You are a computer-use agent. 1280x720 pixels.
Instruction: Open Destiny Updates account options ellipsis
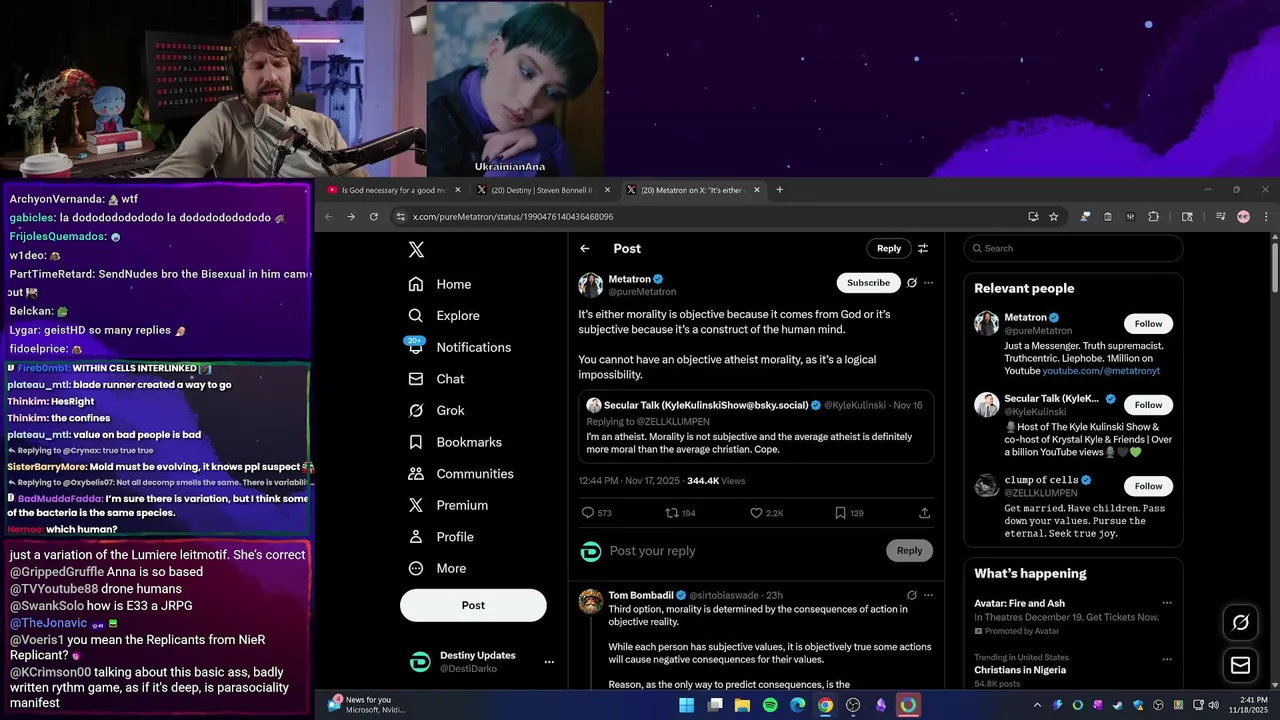tap(548, 662)
